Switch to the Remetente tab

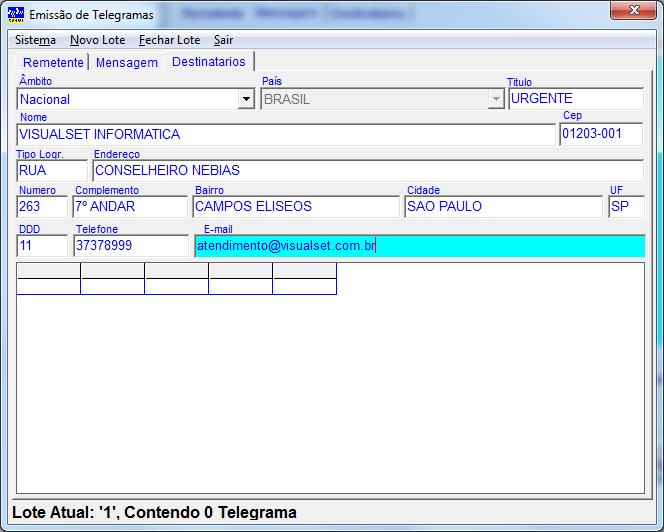[x=53, y=62]
